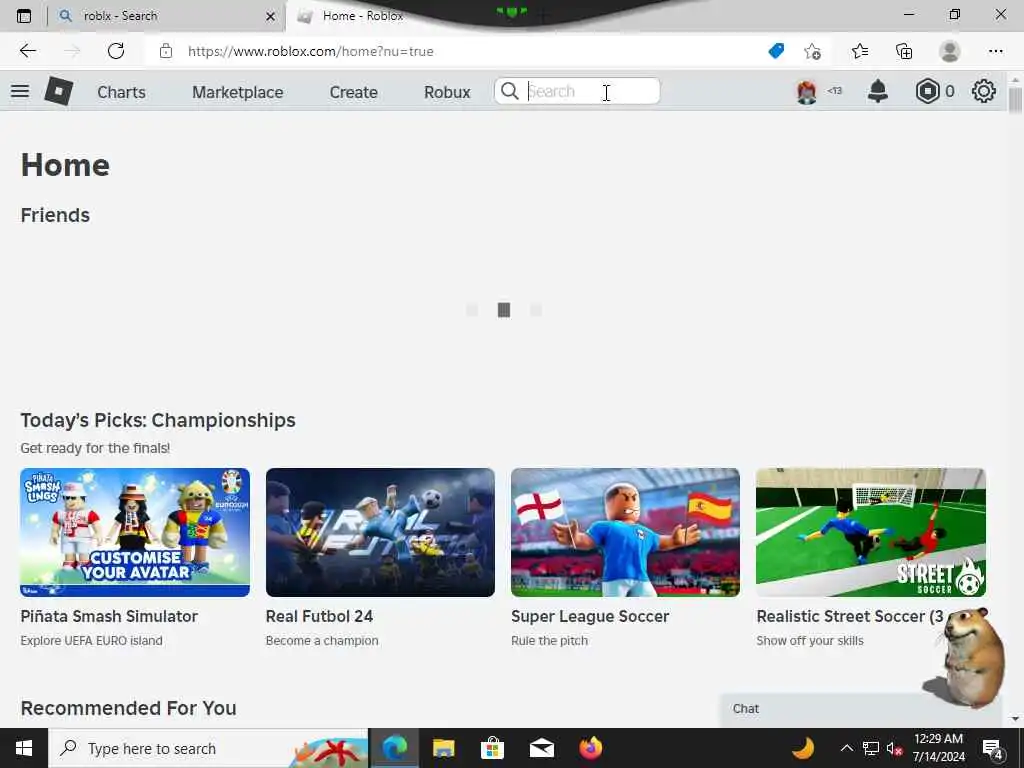View site information lock icon
This screenshot has width=1024, height=768.
pyautogui.click(x=166, y=51)
